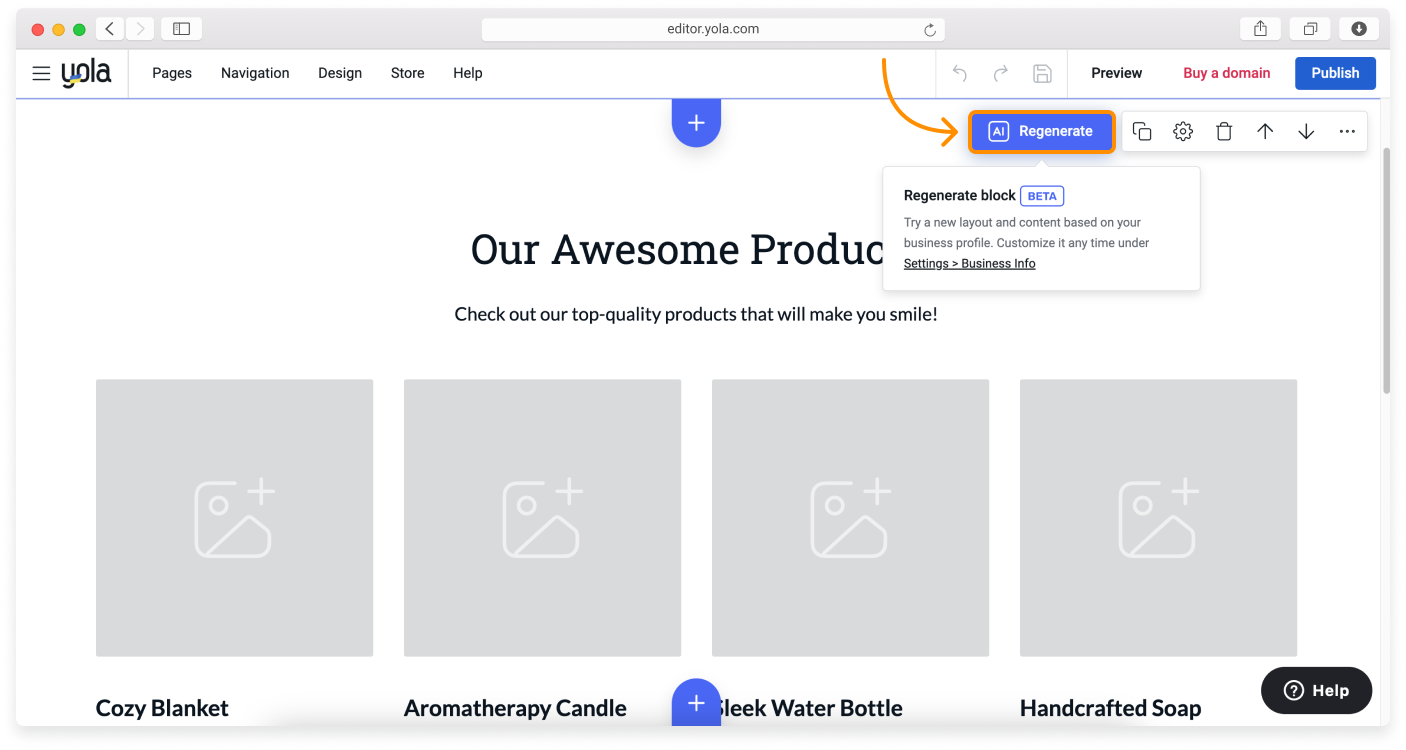Open the hamburger menu
The image size is (1406, 750).
tap(41, 73)
